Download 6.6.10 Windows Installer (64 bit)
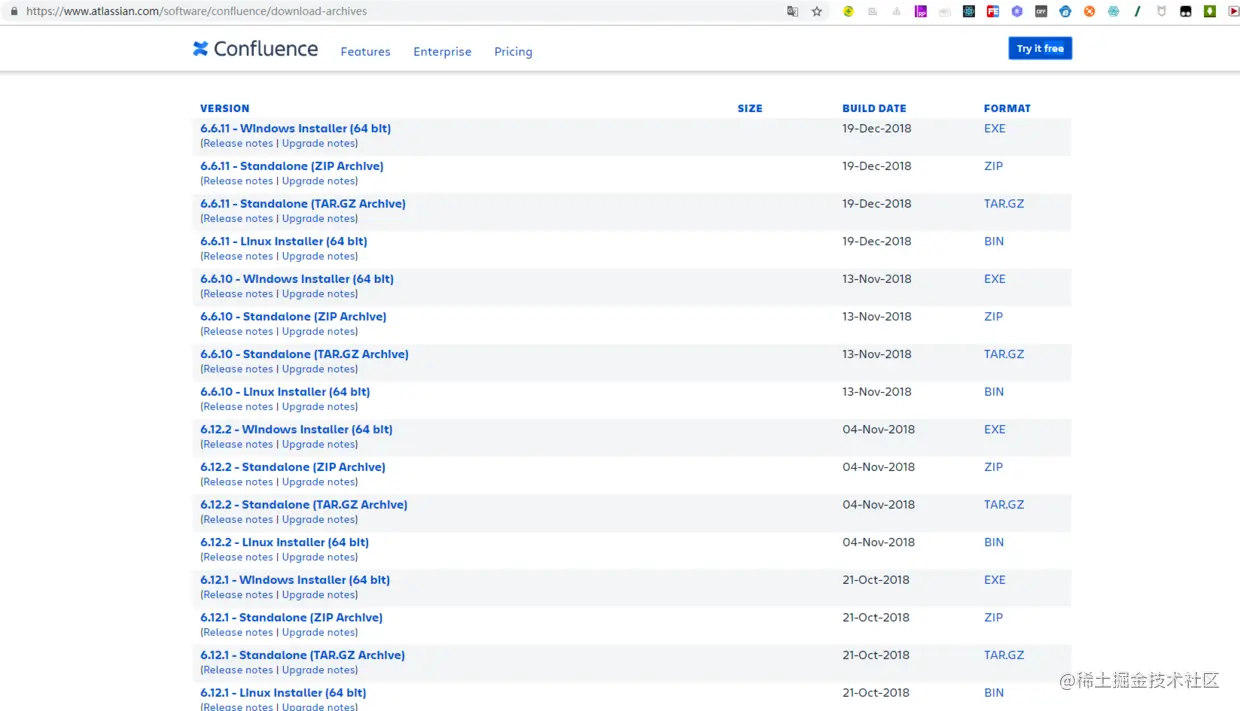Viewport: 1240px width, 711px height. pos(297,279)
